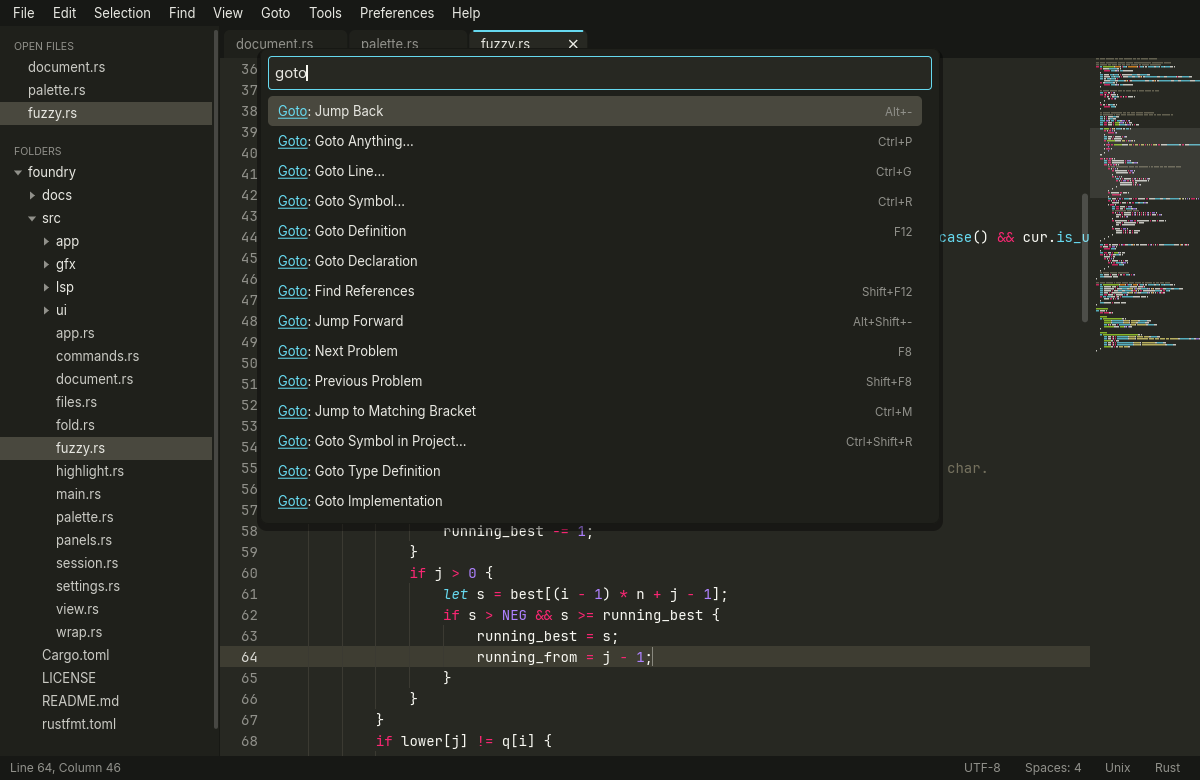Focus the command palette search field

click(x=600, y=73)
